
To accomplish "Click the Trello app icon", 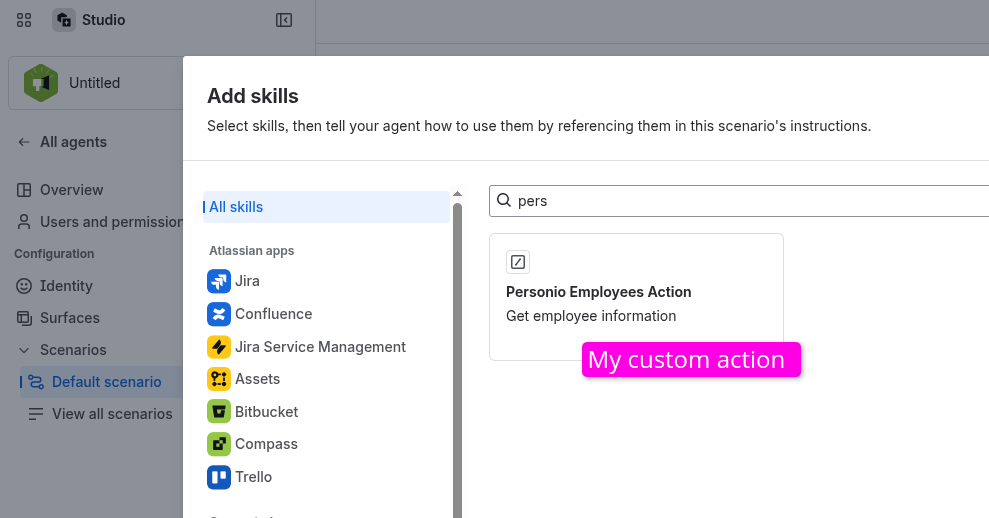I will point(219,477).
